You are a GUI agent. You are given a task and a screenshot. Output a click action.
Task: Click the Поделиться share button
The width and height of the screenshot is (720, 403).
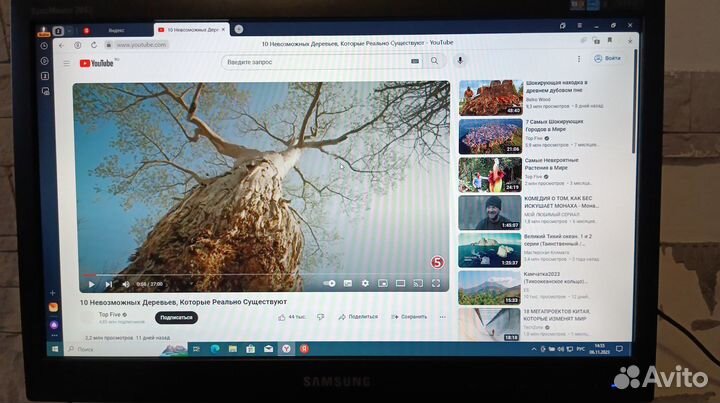358,317
